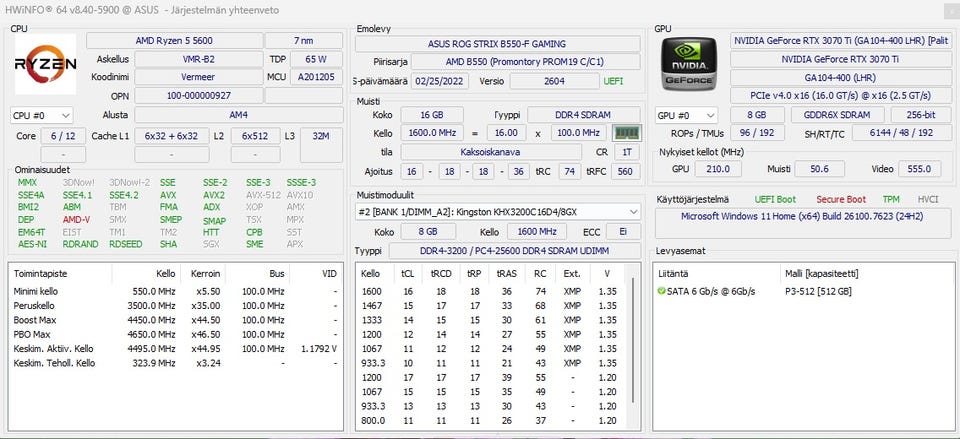This screenshot has width=960, height=439.
Task: Expand the Kingston KHX3200C16D4/8GX module dropdown
Action: coord(498,212)
